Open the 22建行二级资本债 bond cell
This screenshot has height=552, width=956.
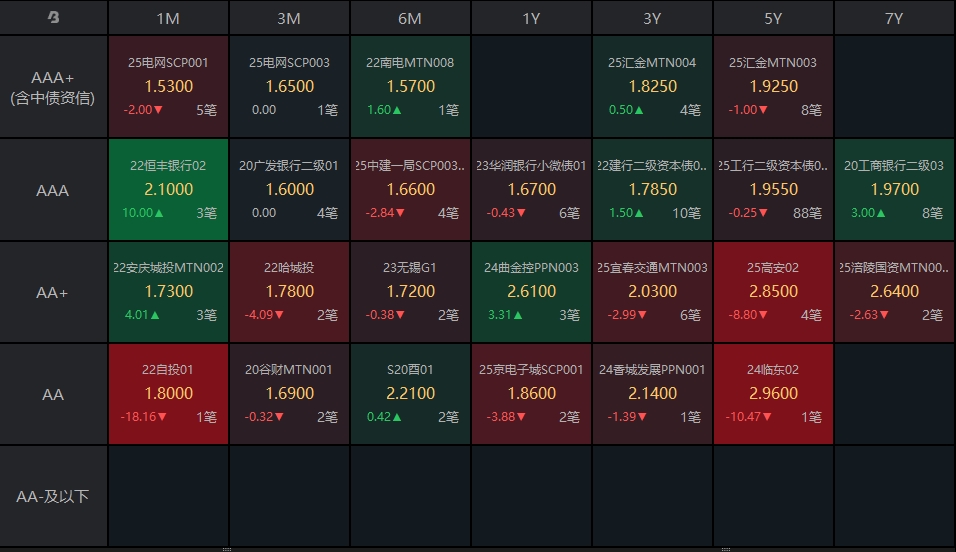652,190
